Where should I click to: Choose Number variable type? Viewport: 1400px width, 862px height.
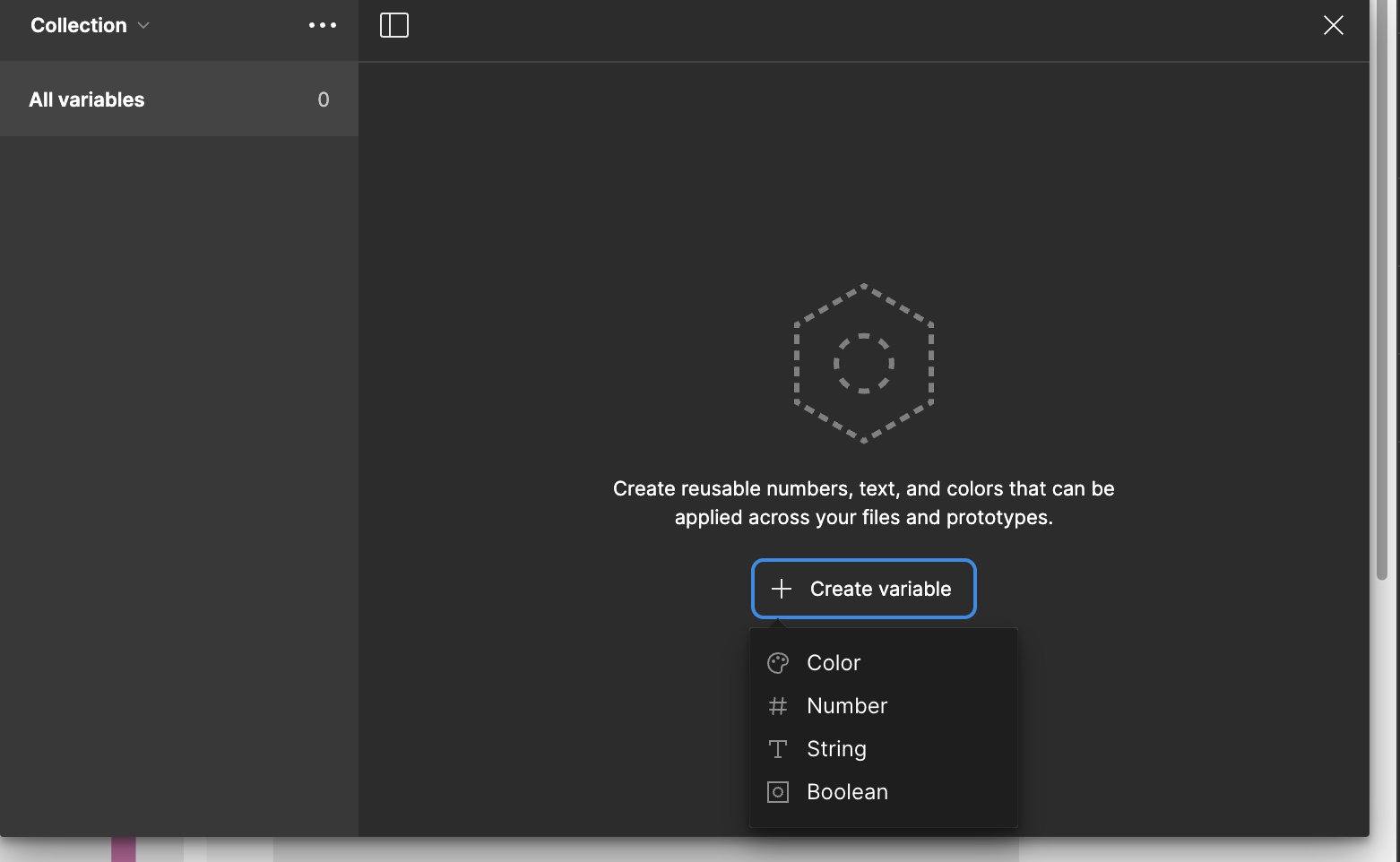coord(883,706)
